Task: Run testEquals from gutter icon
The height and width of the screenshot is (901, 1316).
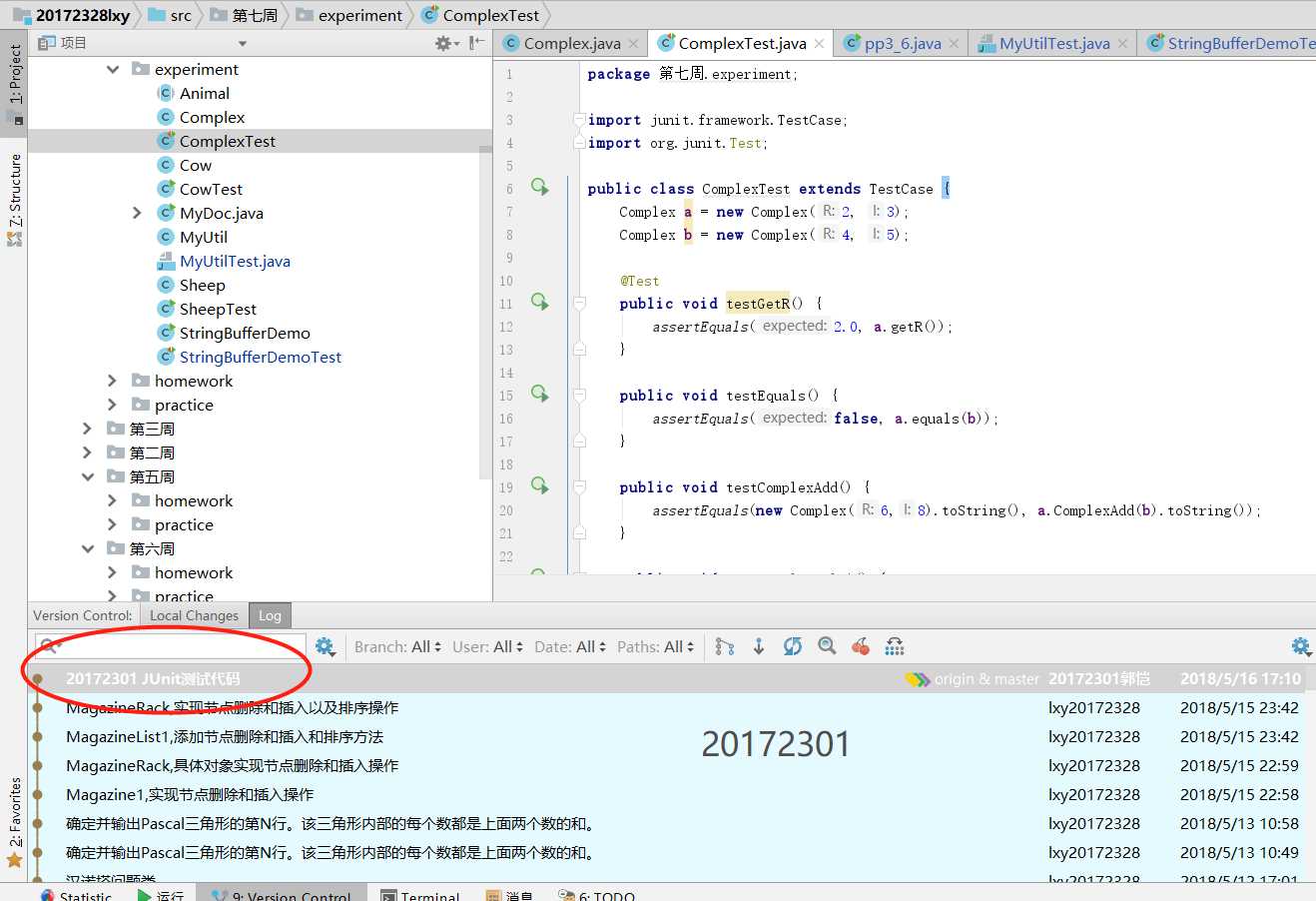Action: [x=540, y=394]
